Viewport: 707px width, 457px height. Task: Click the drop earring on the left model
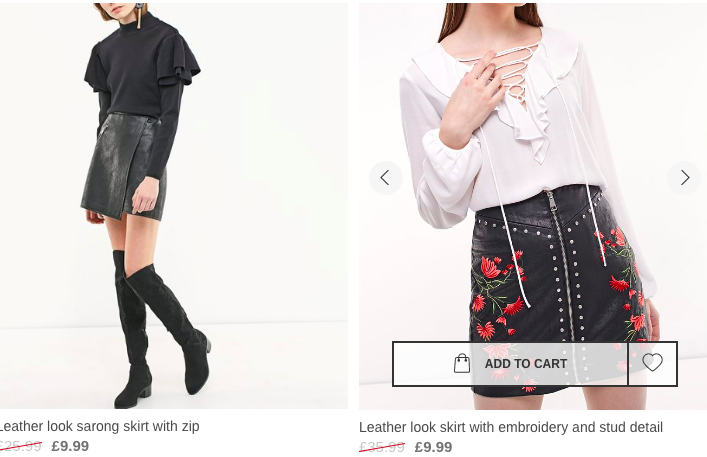point(139,15)
